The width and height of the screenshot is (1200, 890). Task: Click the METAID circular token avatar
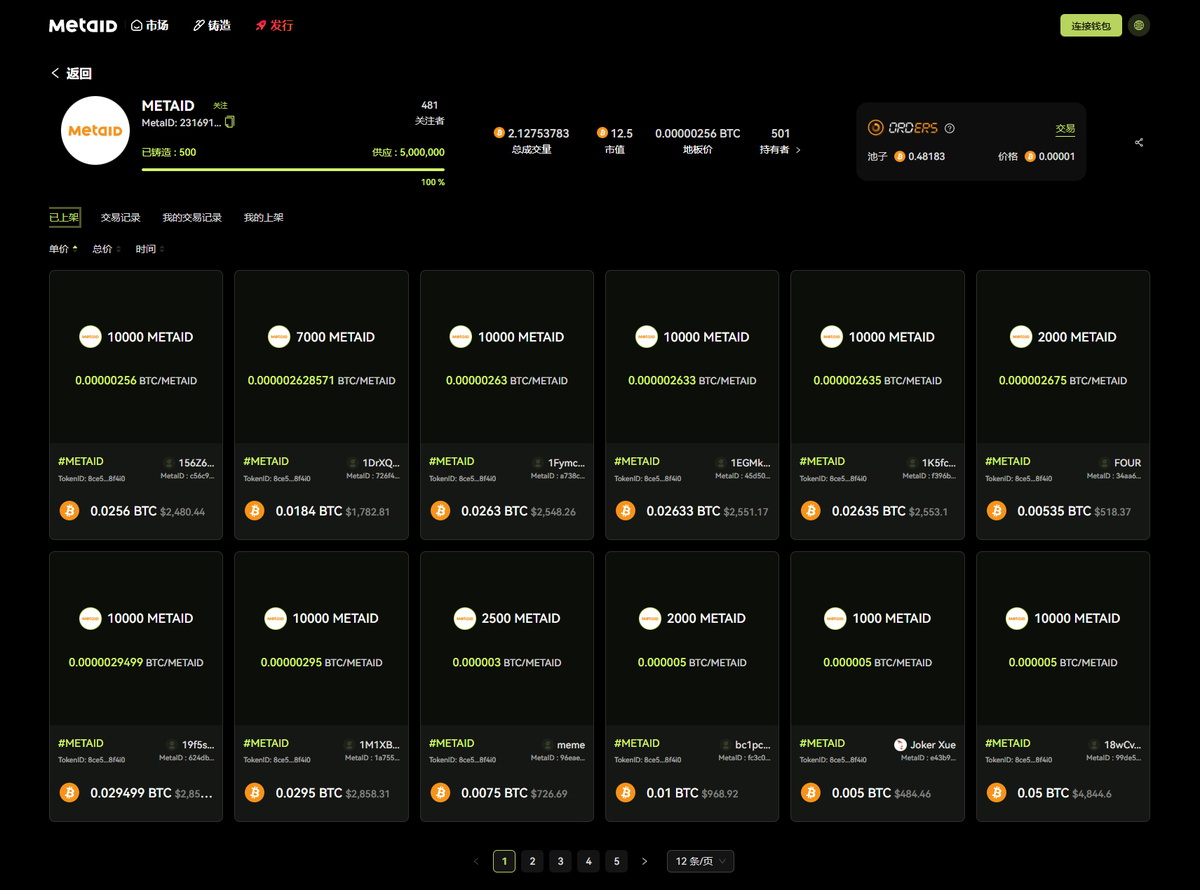click(95, 130)
